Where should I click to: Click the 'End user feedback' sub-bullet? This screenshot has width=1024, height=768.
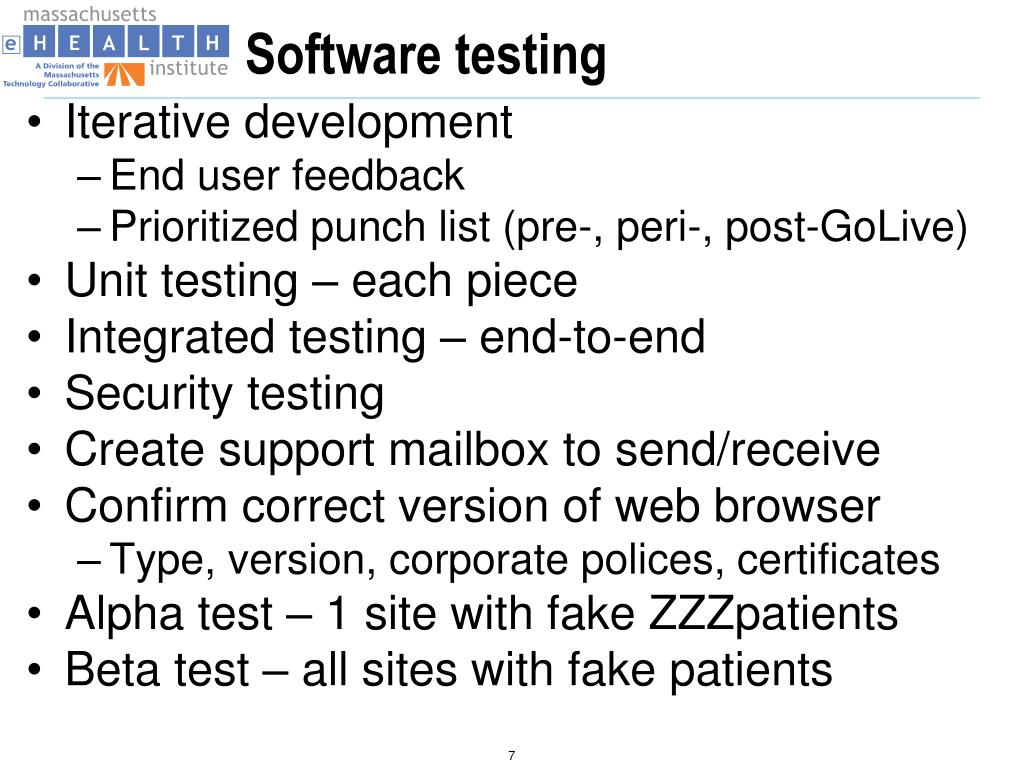point(287,175)
